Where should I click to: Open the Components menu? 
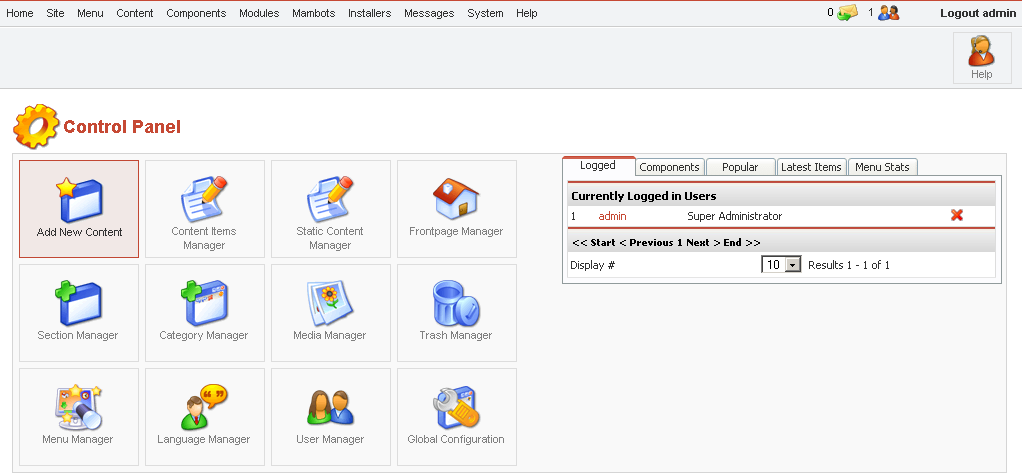tap(196, 13)
